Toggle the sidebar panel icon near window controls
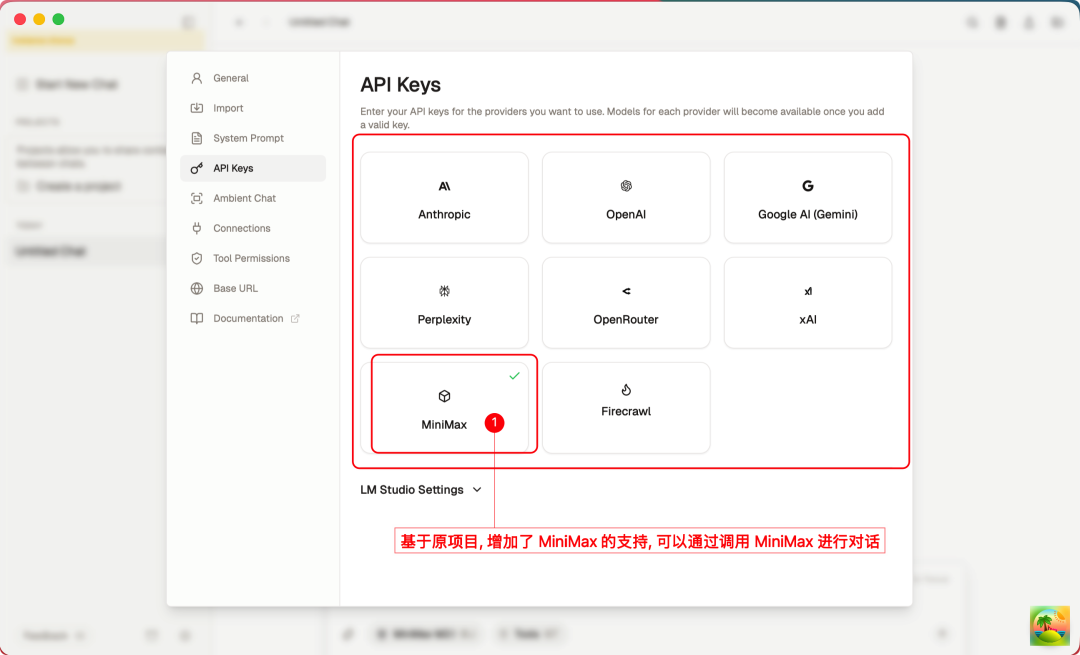This screenshot has width=1080, height=655. pos(188,22)
